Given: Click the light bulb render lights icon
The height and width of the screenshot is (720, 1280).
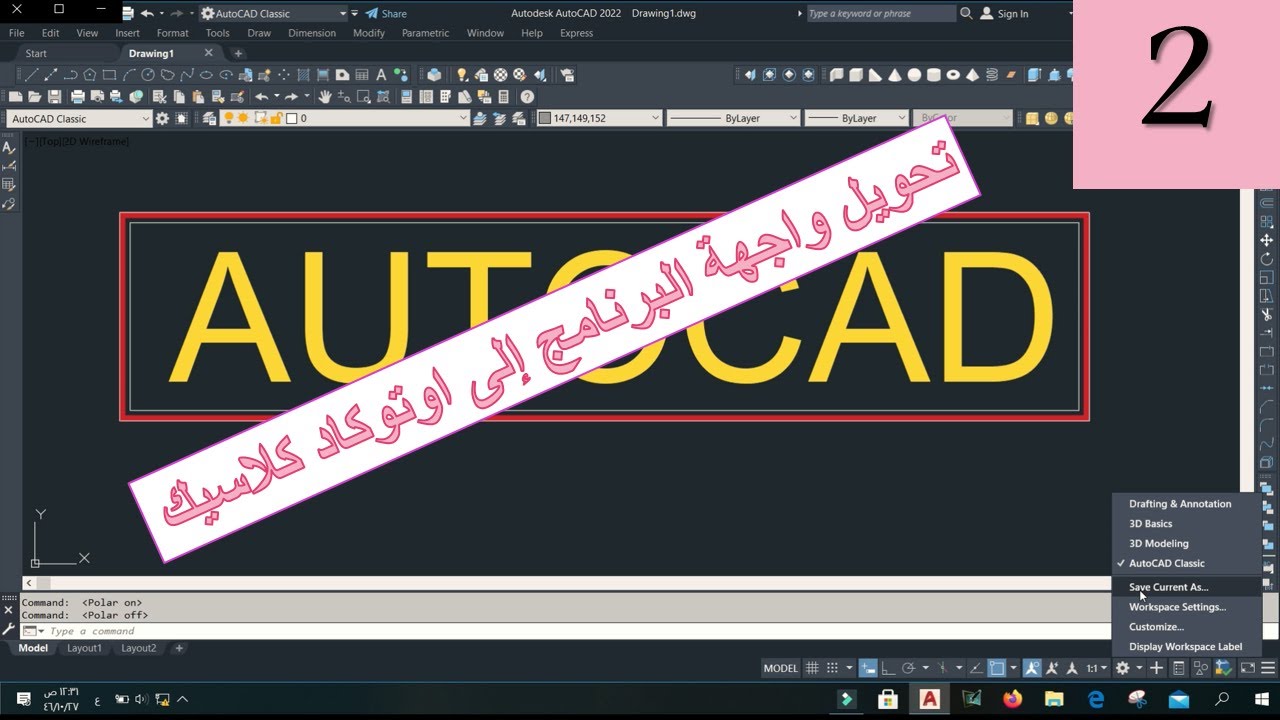Looking at the screenshot, I should (461, 75).
